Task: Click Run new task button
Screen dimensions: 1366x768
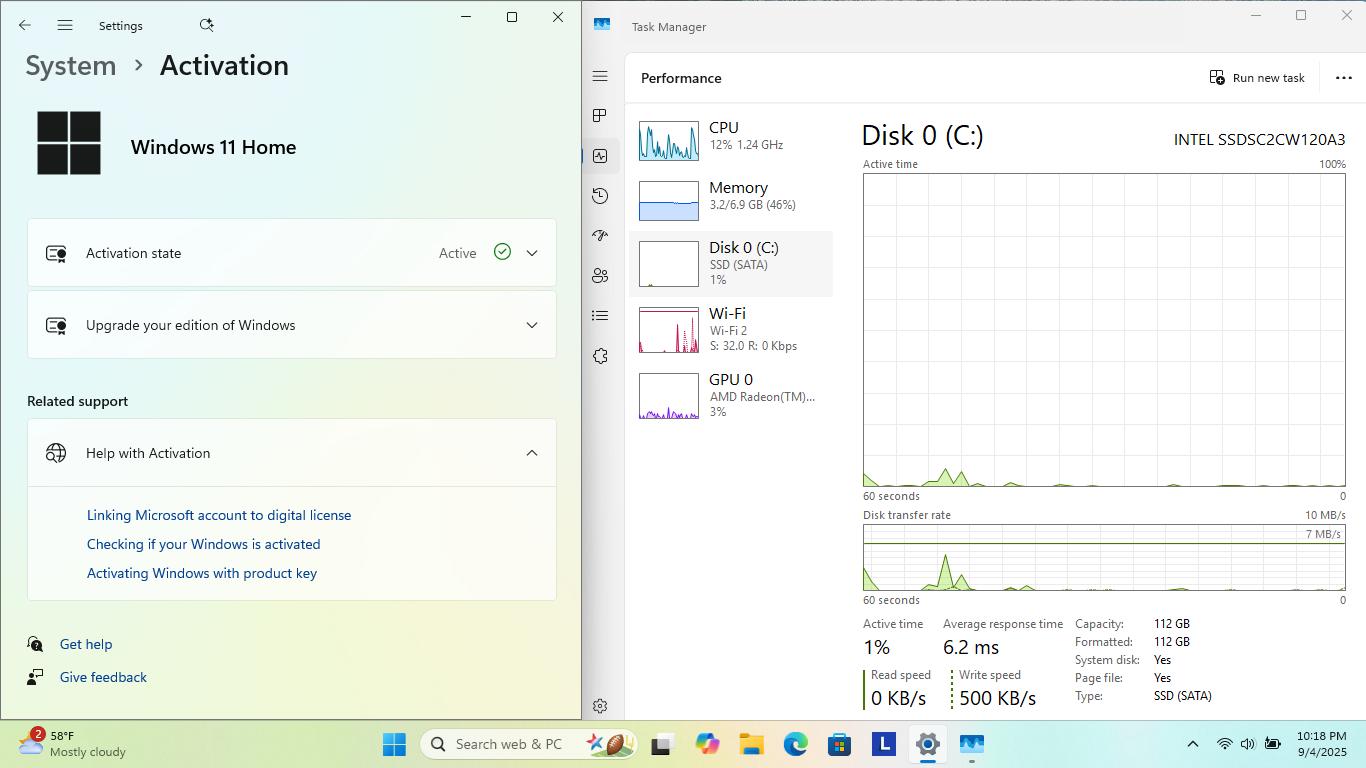Action: [x=1257, y=78]
